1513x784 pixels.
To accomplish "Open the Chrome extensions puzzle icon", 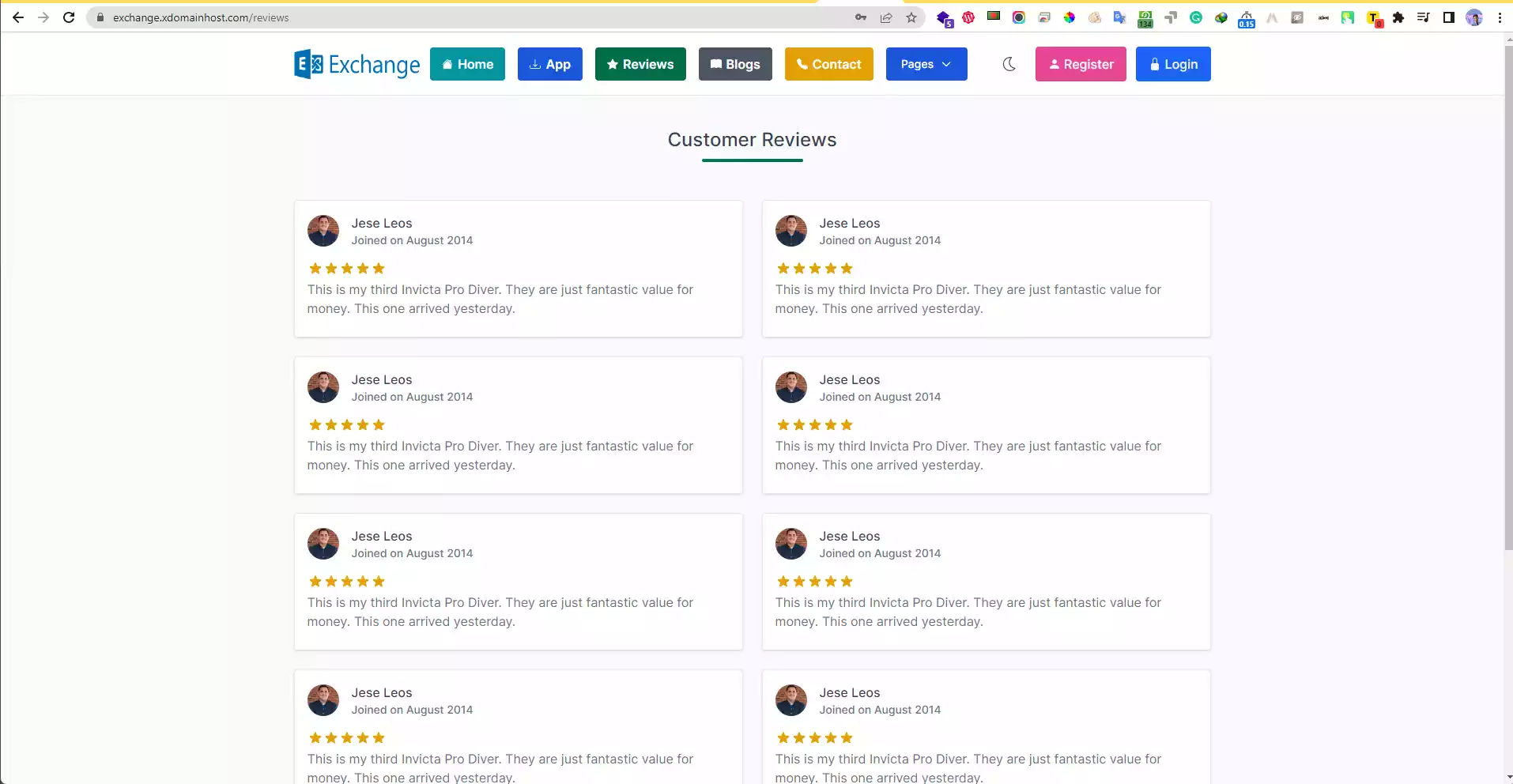I will (1398, 17).
